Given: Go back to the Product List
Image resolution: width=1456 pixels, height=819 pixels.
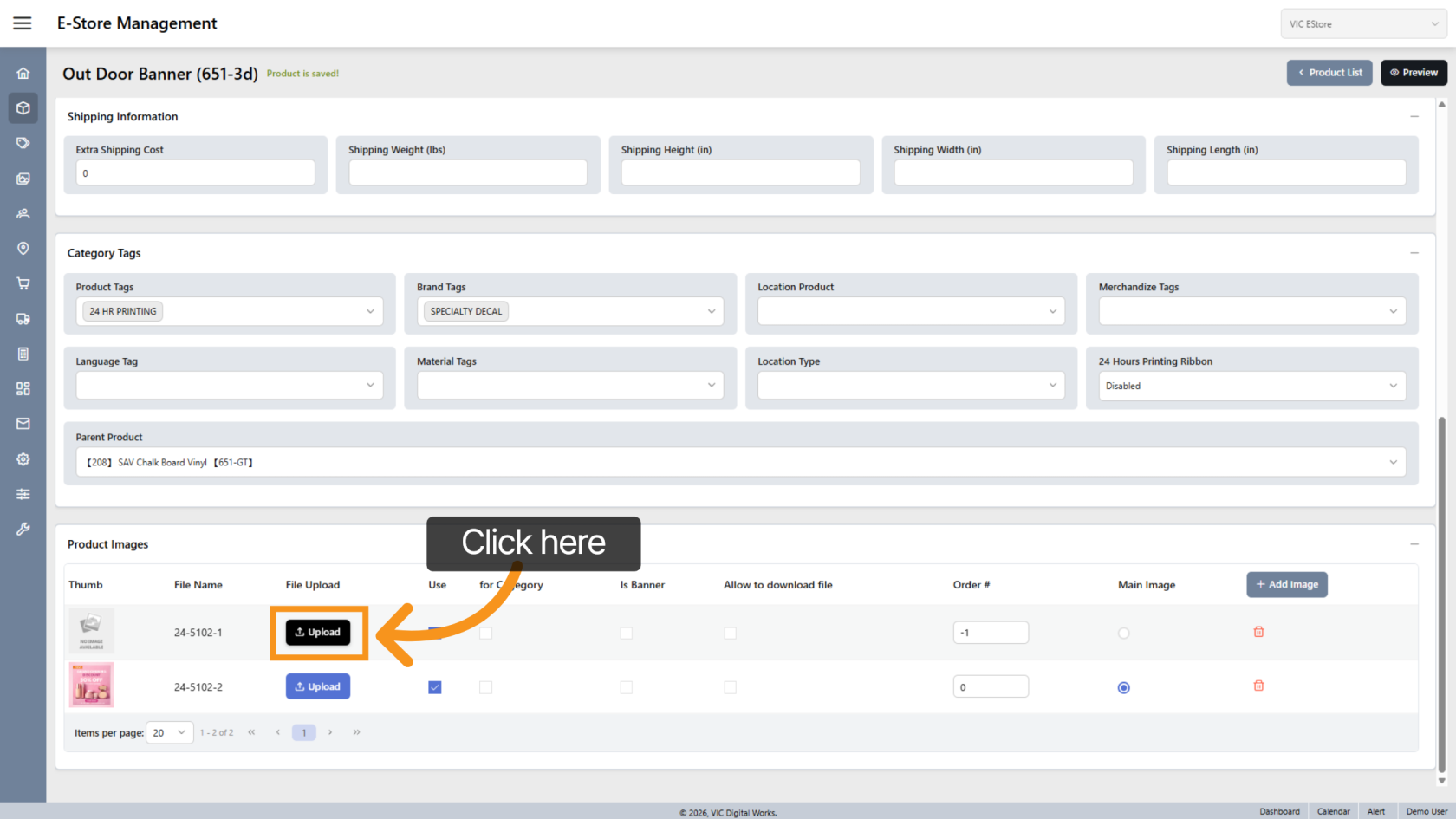Looking at the screenshot, I should pos(1329,73).
